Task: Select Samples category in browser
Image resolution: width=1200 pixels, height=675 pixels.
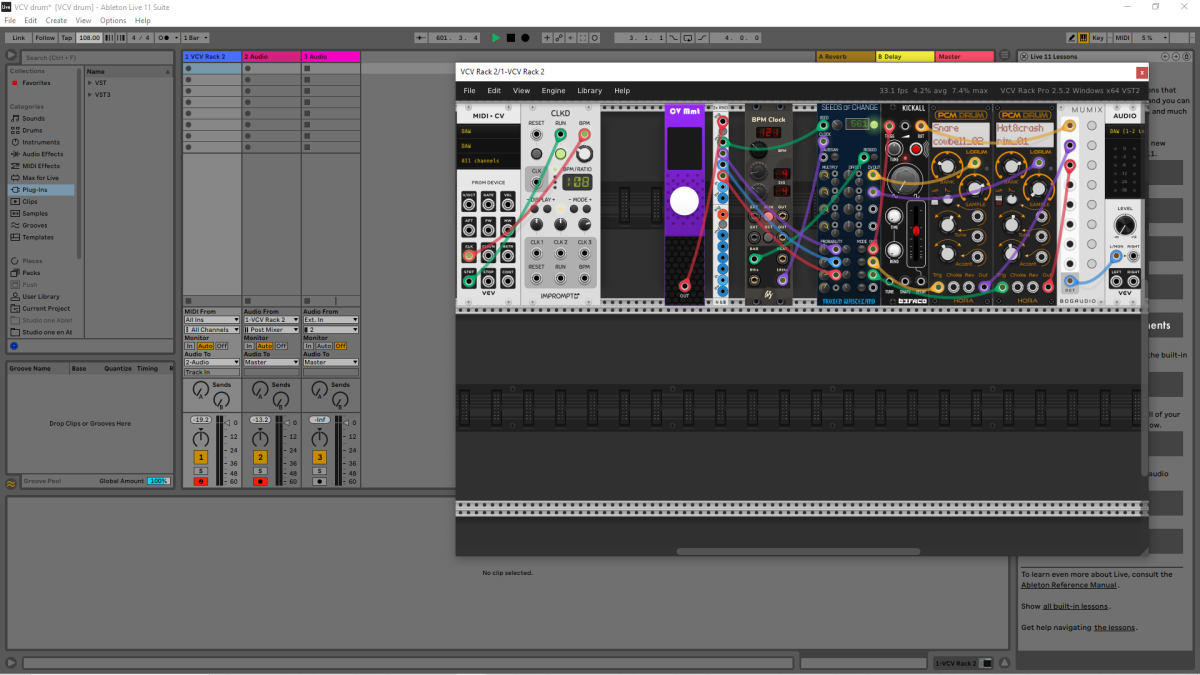Action: click(x=35, y=213)
